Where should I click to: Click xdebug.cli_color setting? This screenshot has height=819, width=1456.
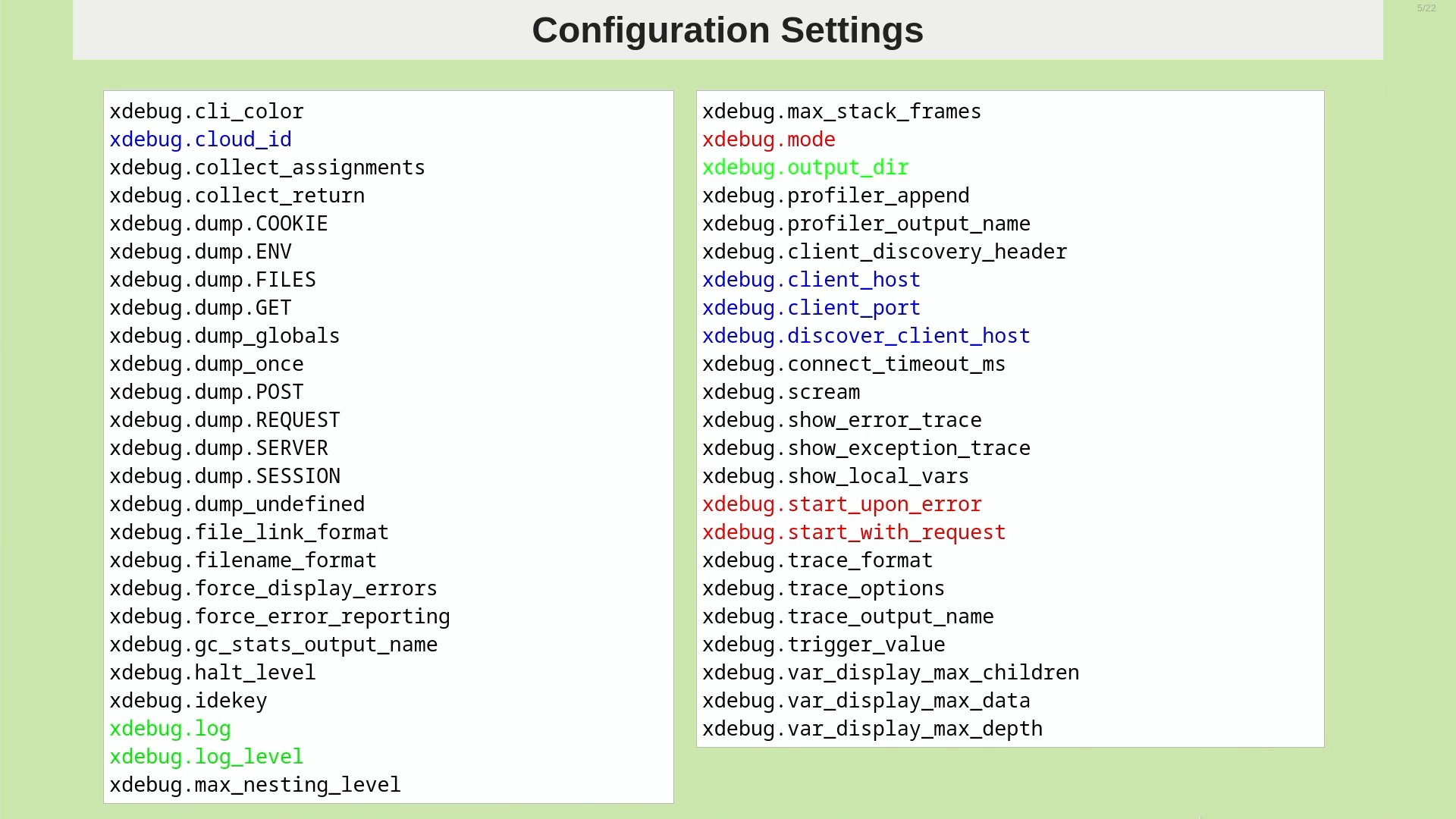pos(206,111)
